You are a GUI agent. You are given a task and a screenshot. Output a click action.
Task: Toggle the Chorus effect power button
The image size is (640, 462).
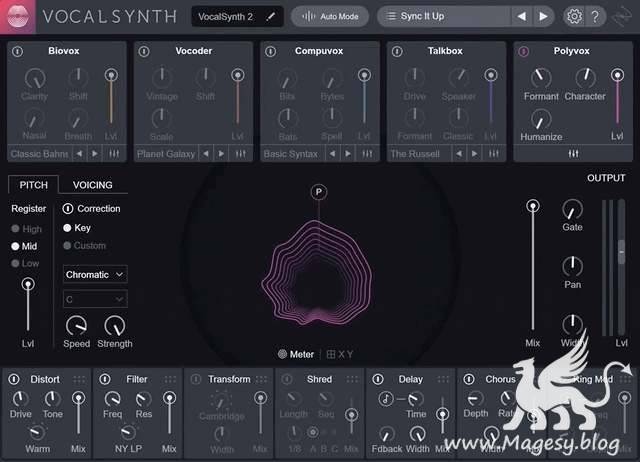point(469,379)
